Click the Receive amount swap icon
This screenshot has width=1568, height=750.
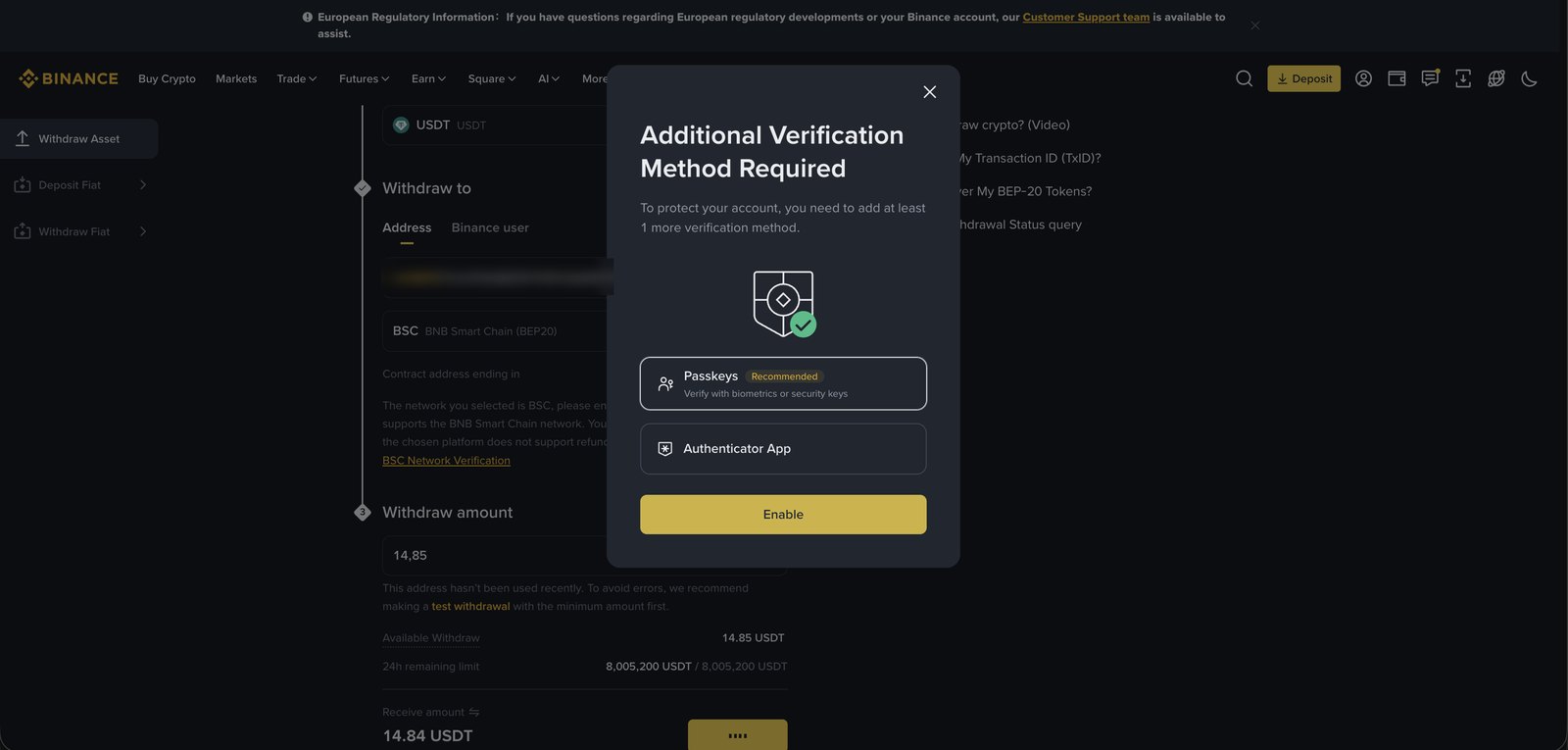(x=474, y=712)
